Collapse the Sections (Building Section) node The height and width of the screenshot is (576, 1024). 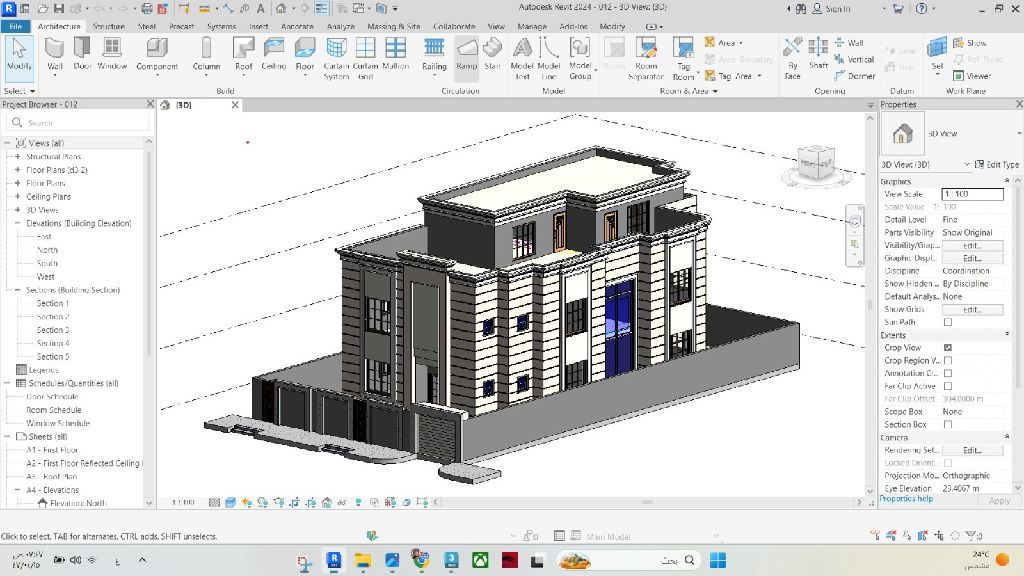pos(17,290)
